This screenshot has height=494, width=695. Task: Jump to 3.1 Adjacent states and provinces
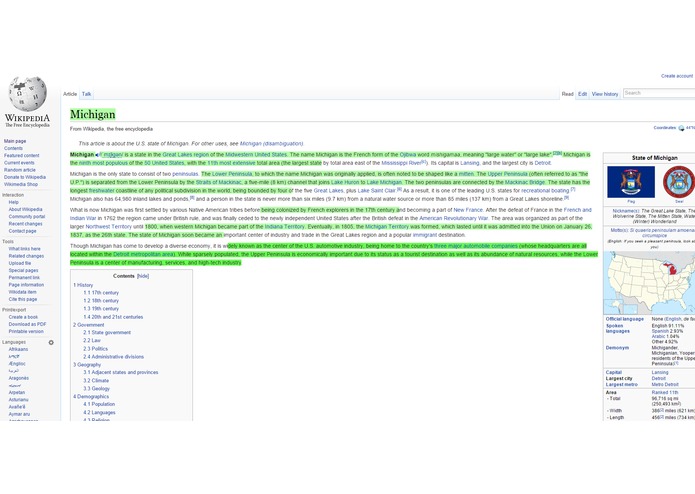(x=121, y=373)
